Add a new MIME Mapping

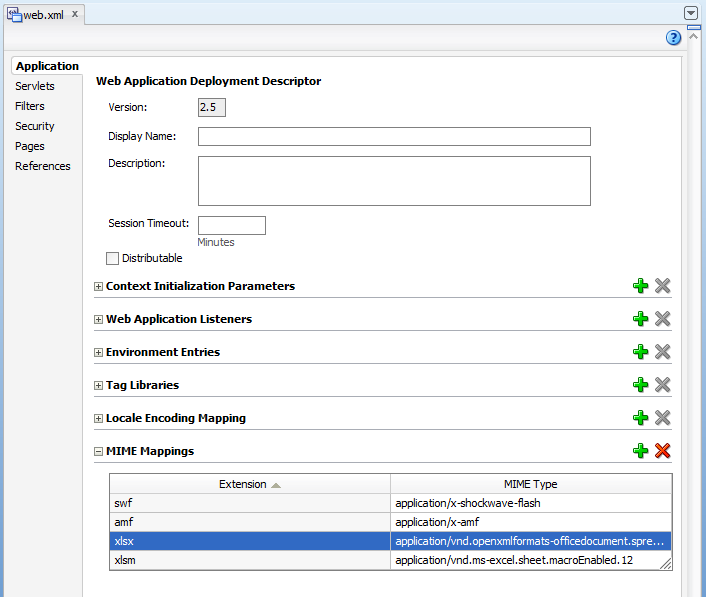pos(641,451)
